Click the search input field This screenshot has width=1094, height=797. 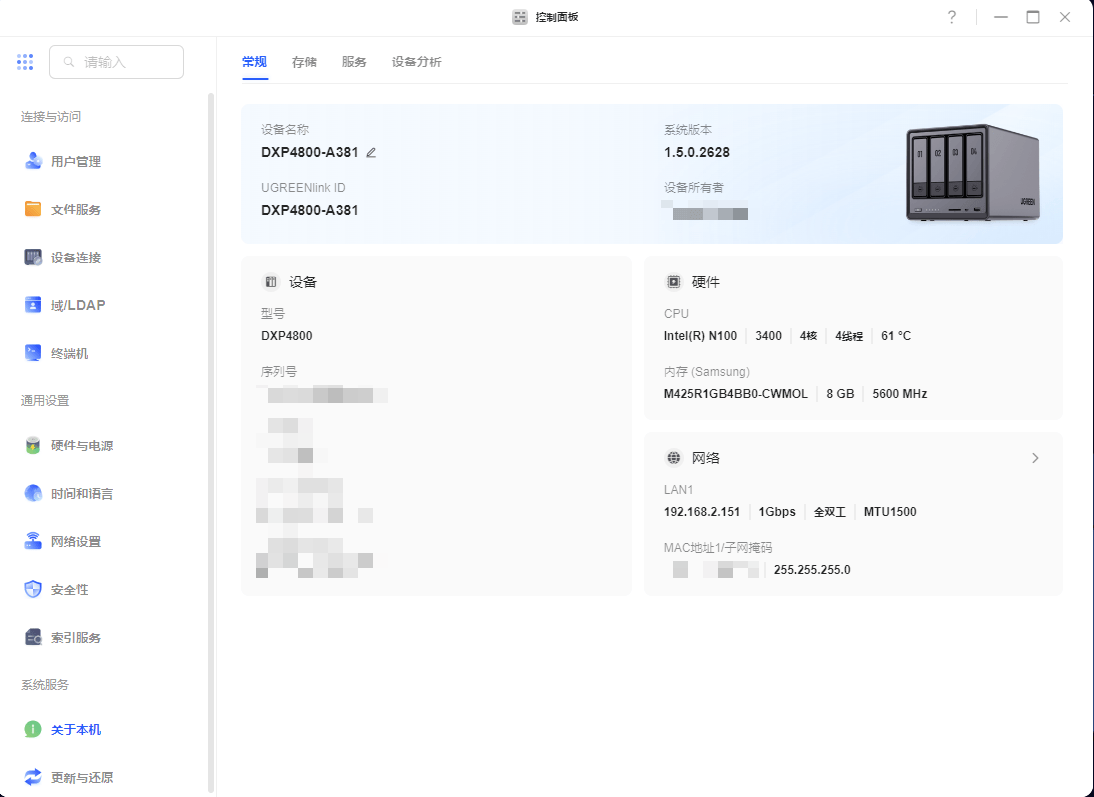pos(116,61)
